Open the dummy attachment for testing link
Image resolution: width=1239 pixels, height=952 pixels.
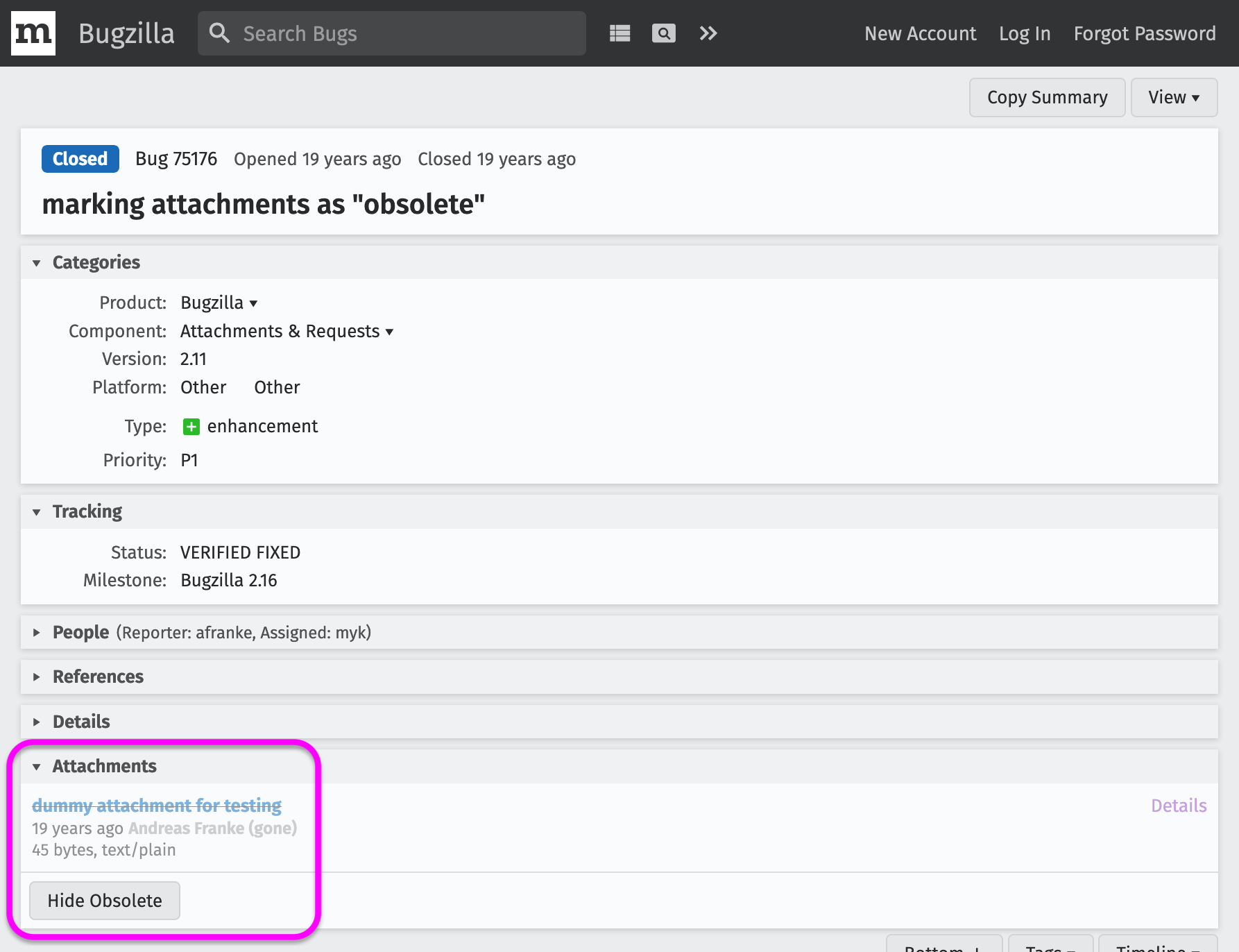tap(157, 806)
